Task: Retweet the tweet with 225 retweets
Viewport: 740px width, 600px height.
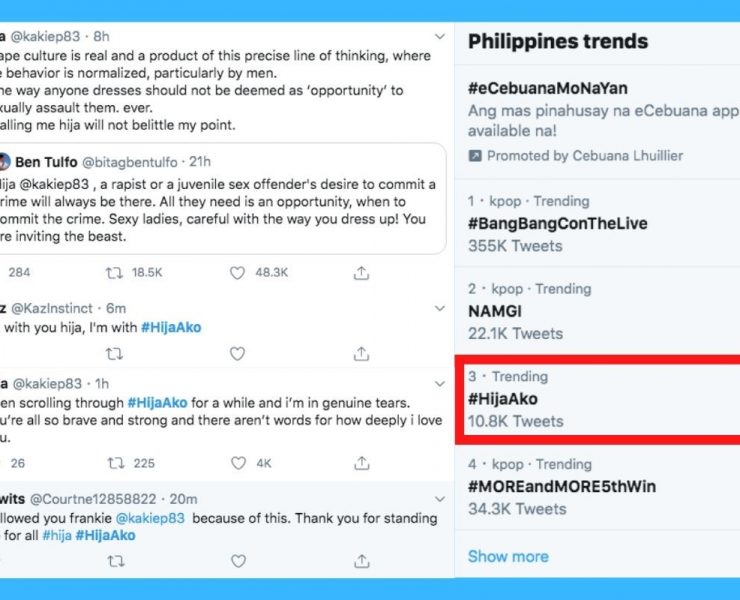Action: click(115, 463)
